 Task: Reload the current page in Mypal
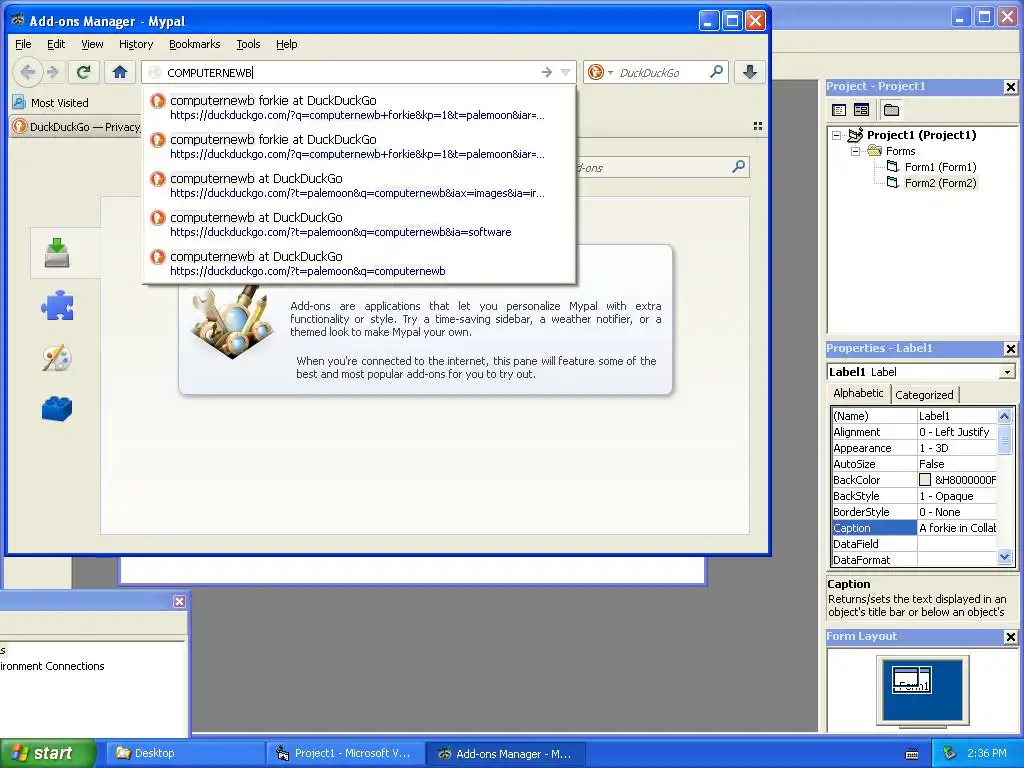(x=84, y=72)
